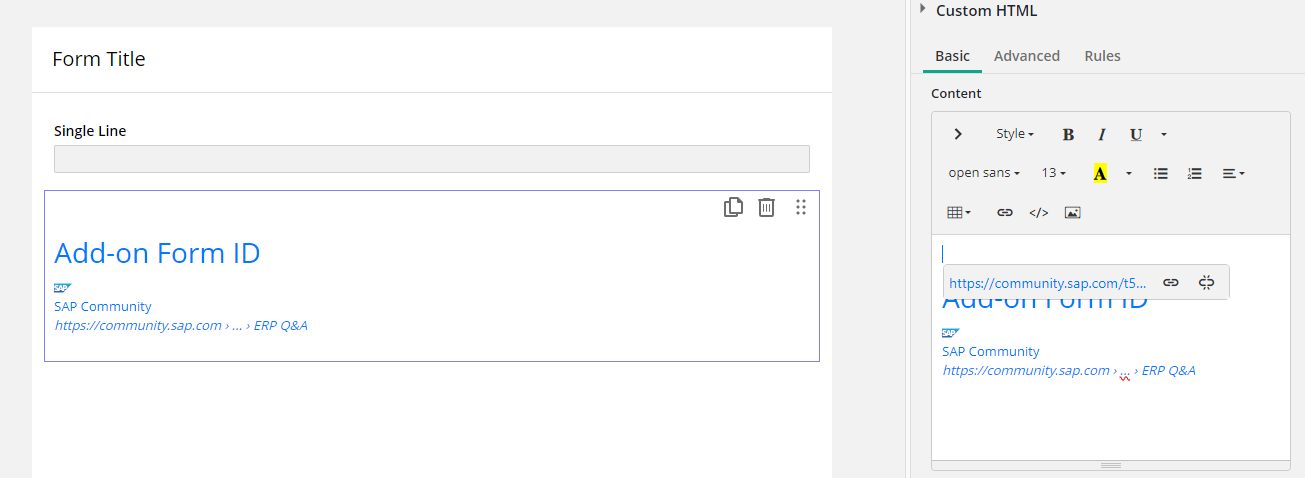Click the Single Line input field
This screenshot has width=1305, height=478.
click(x=431, y=159)
